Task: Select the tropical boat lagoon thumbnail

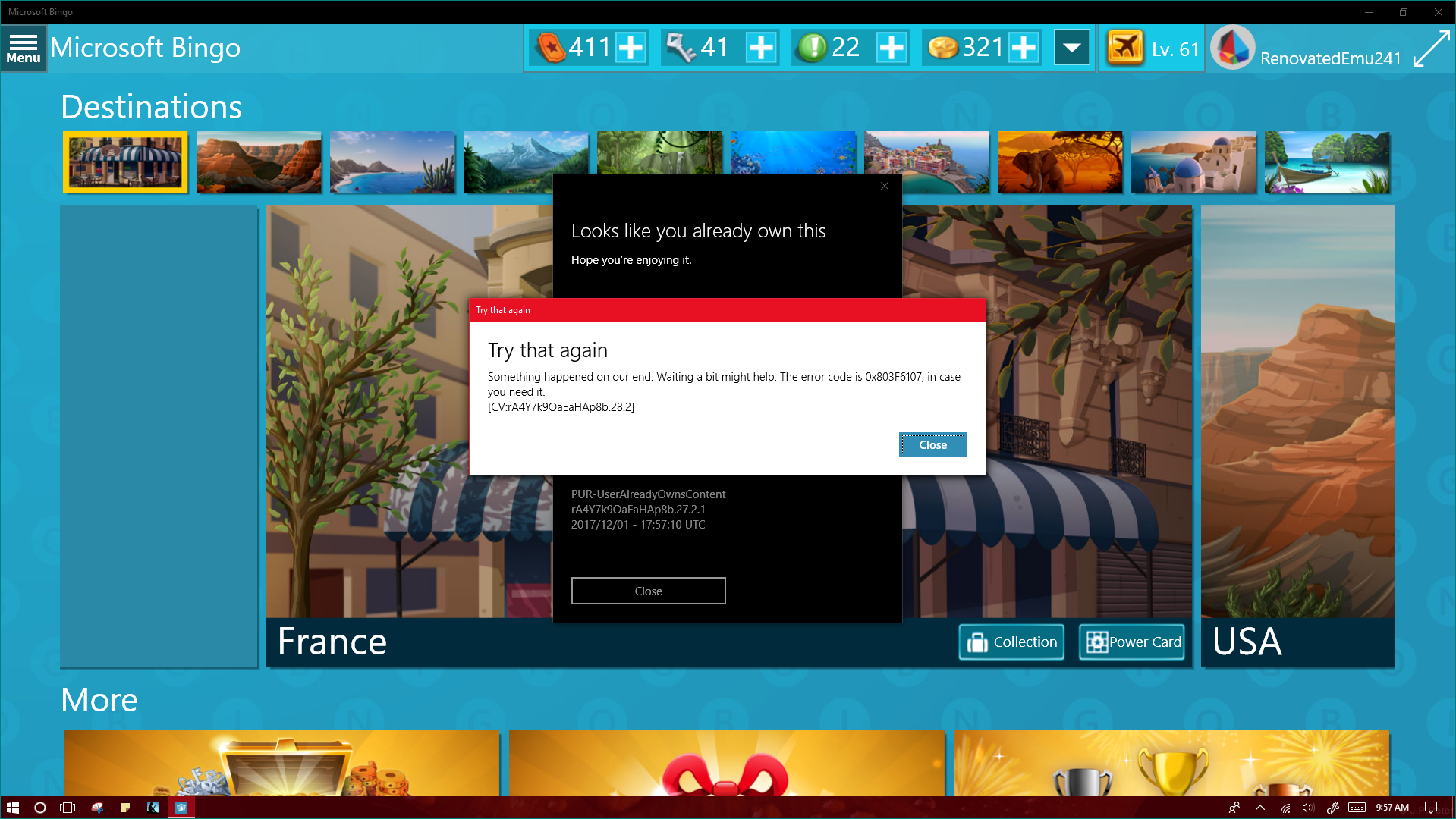Action: click(x=1327, y=162)
